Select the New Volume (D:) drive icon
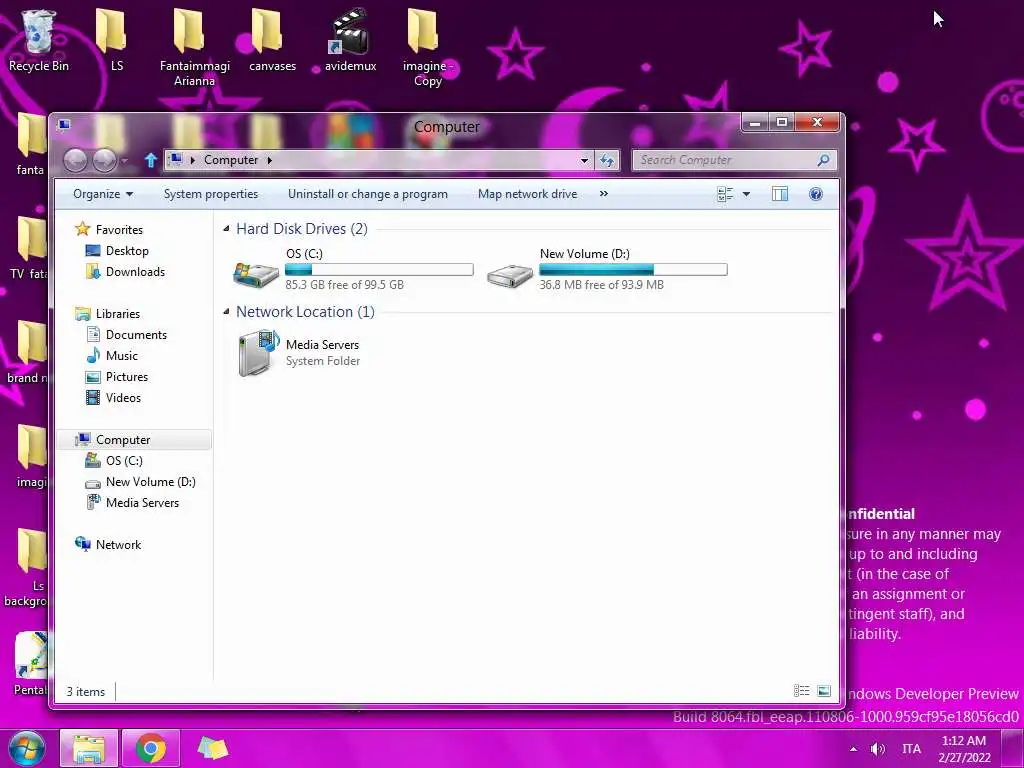The width and height of the screenshot is (1024, 768). point(510,275)
